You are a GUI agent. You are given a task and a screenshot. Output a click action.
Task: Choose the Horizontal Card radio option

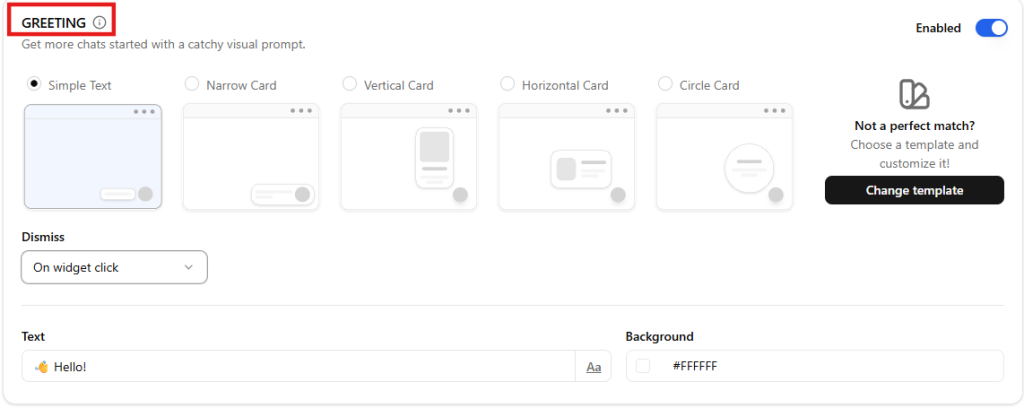coord(507,84)
